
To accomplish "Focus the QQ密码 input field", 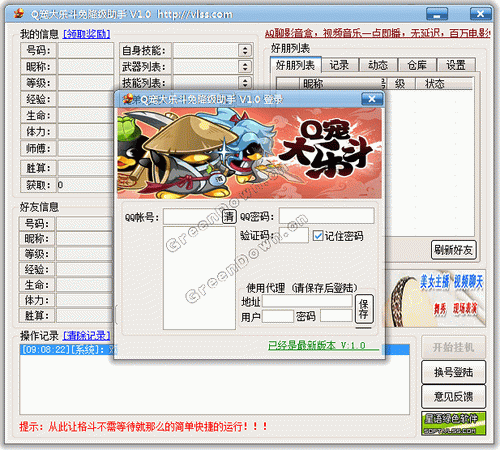I will (326, 216).
